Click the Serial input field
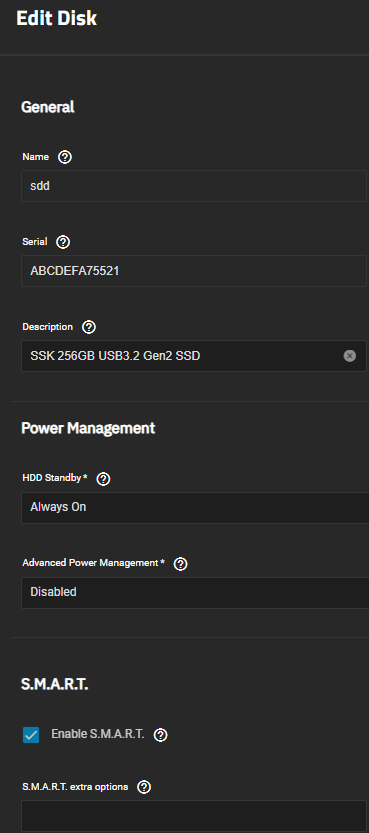369x833 pixels. pyautogui.click(x=194, y=271)
